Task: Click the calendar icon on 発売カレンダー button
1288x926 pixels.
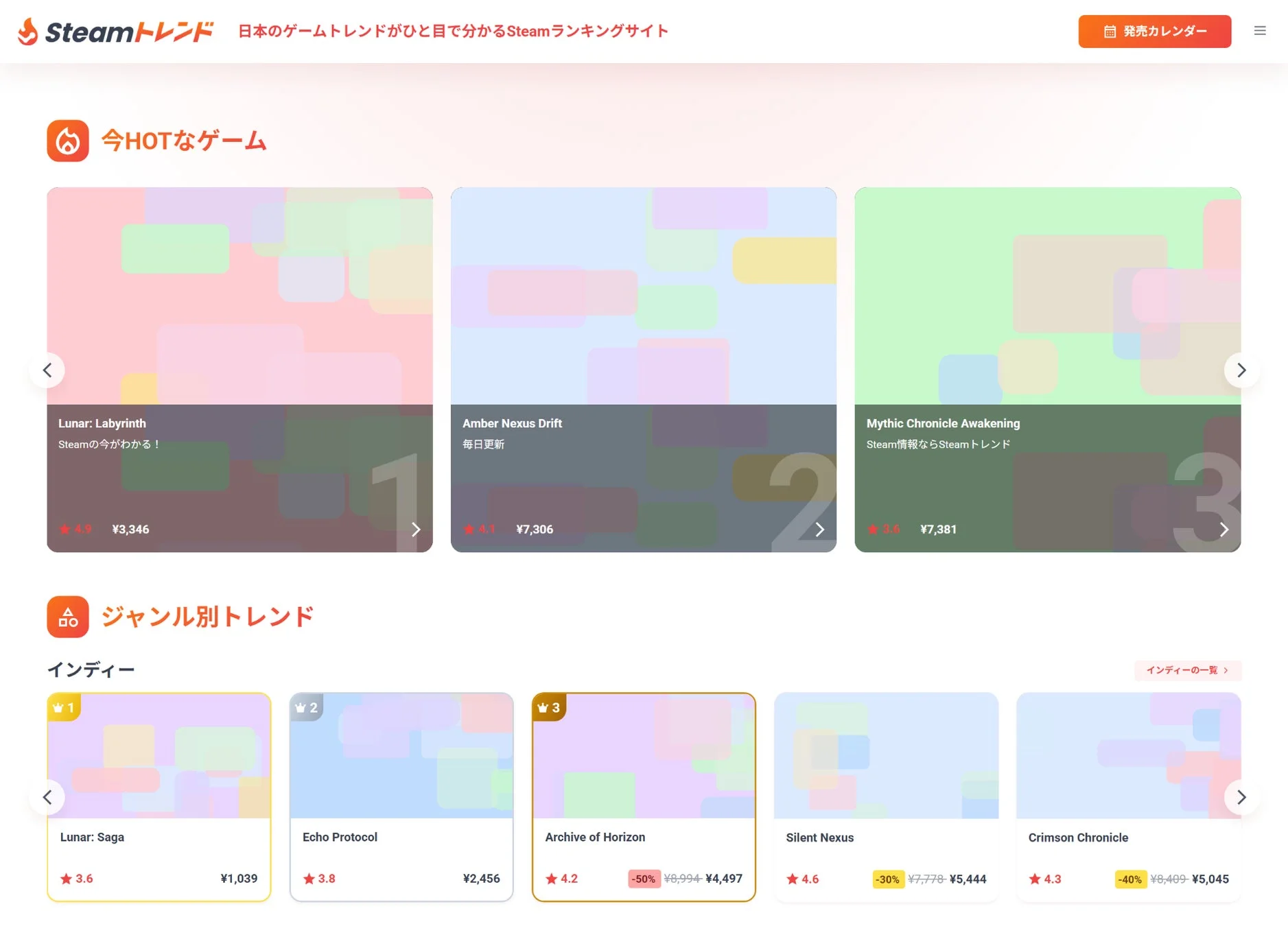Action: [x=1110, y=31]
